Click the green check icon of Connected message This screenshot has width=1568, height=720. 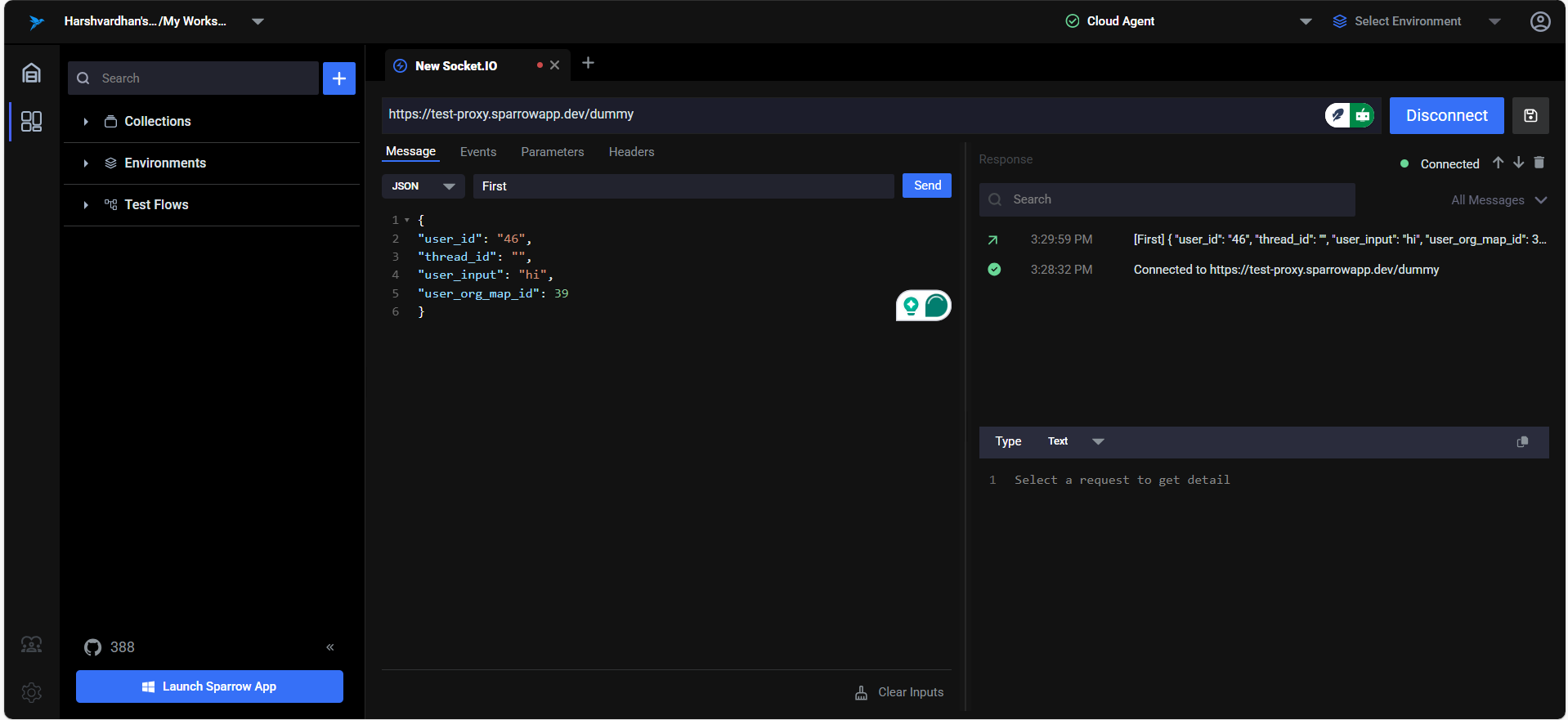[x=994, y=270]
